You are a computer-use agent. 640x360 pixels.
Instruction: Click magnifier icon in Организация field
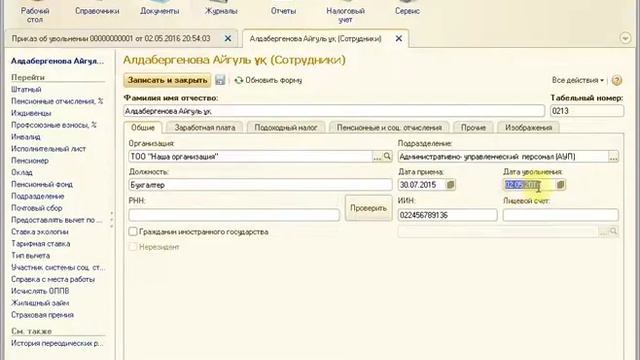tap(387, 156)
